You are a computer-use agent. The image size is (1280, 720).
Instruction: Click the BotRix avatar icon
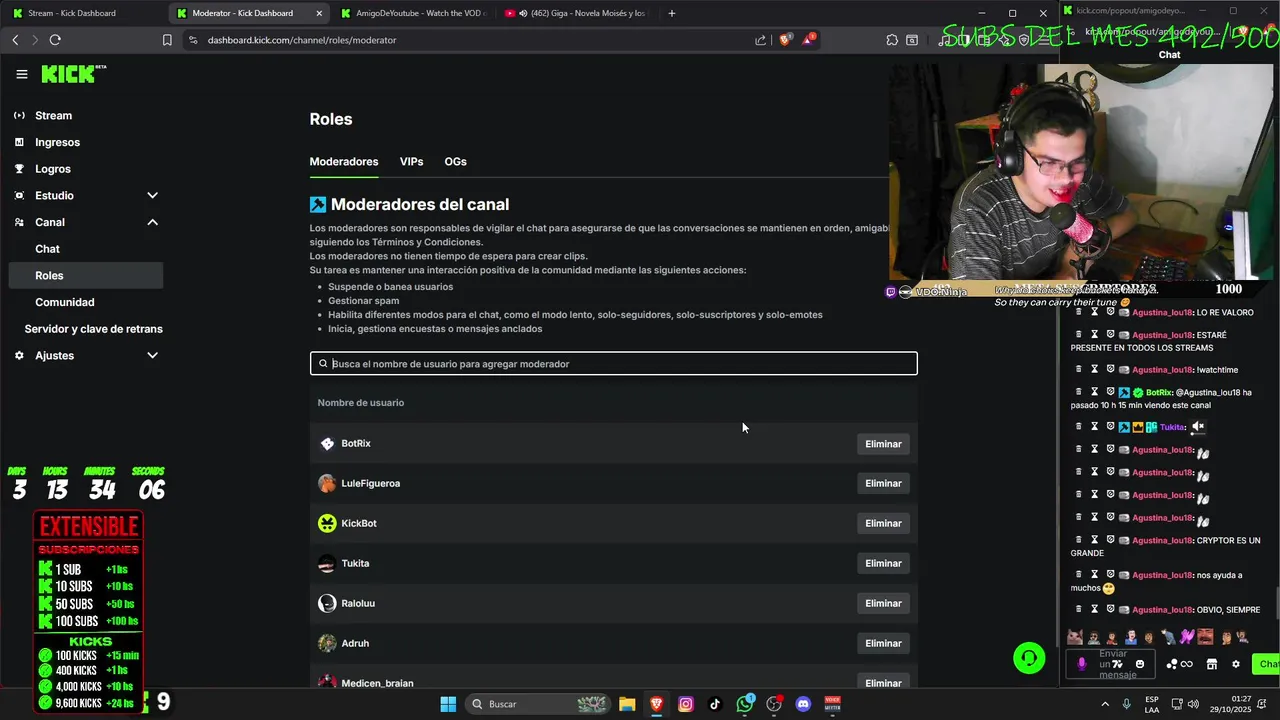click(327, 444)
